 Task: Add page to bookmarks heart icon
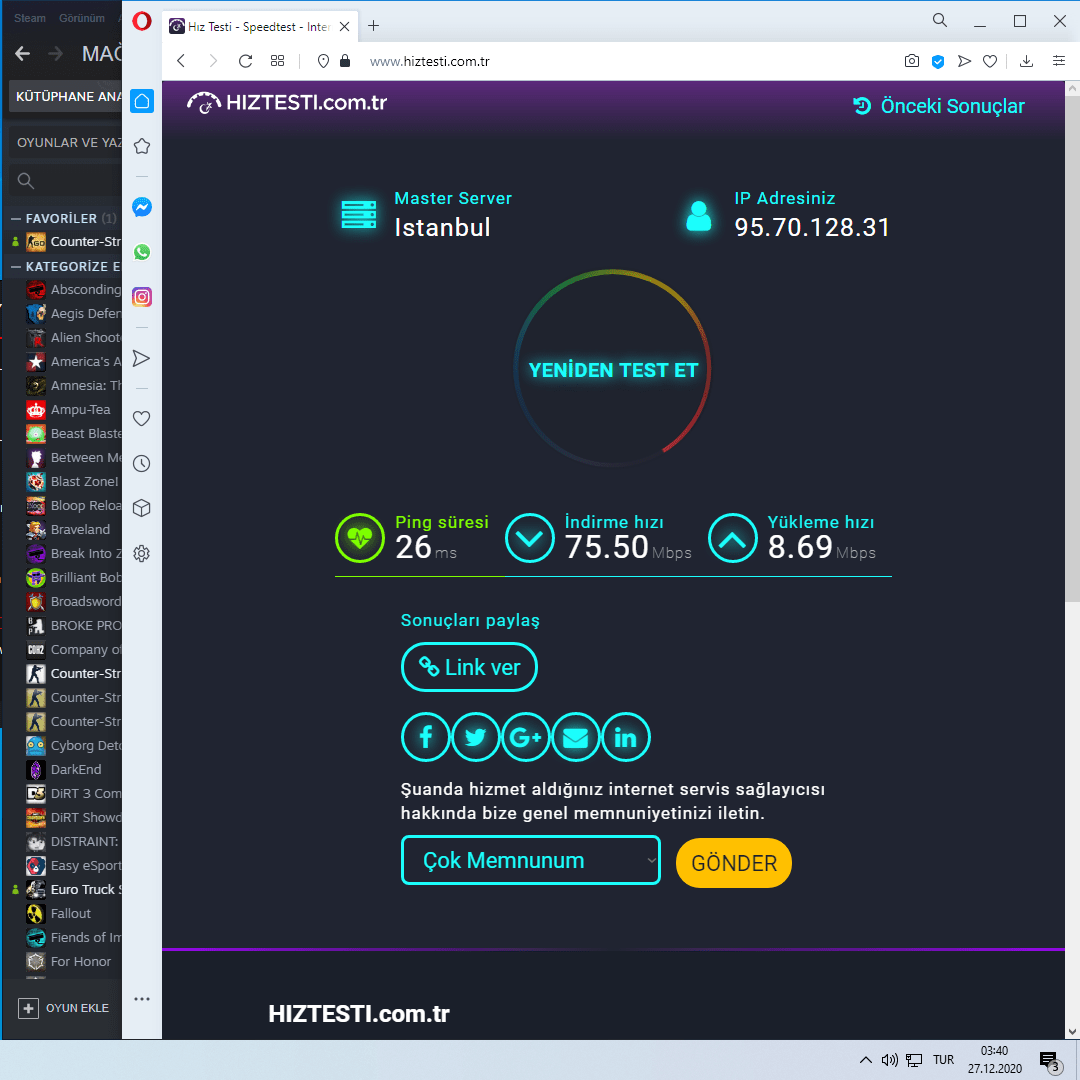pos(990,62)
